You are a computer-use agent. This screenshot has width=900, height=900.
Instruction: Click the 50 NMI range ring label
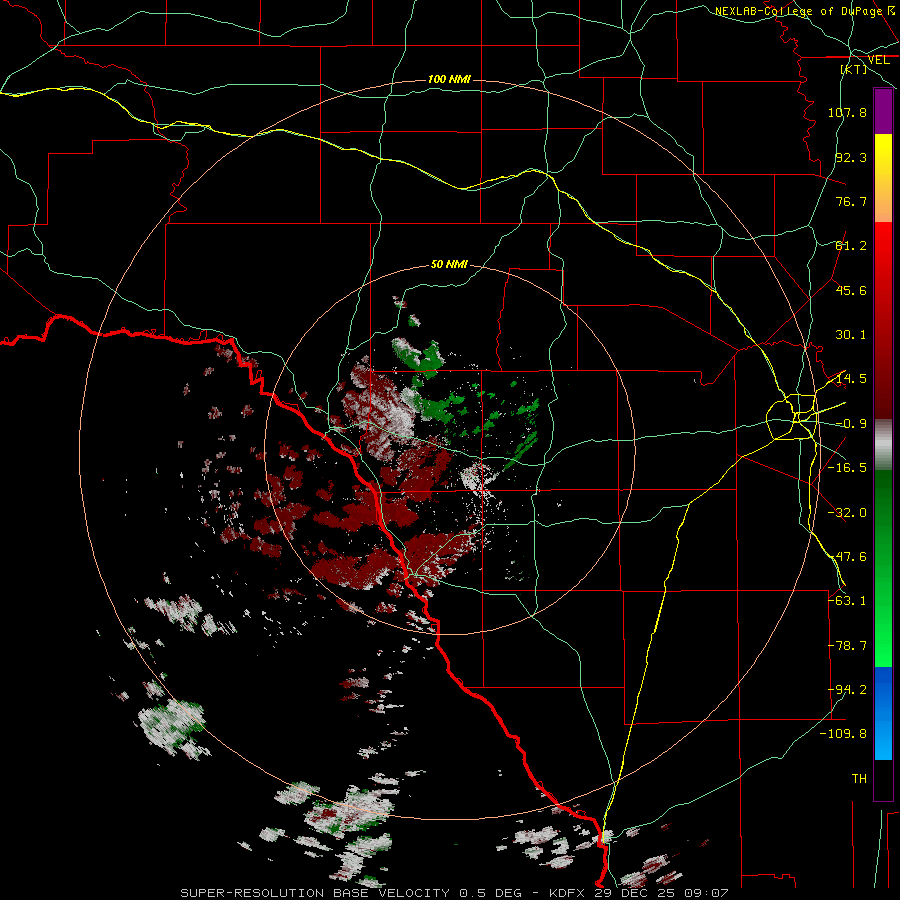(x=449, y=264)
